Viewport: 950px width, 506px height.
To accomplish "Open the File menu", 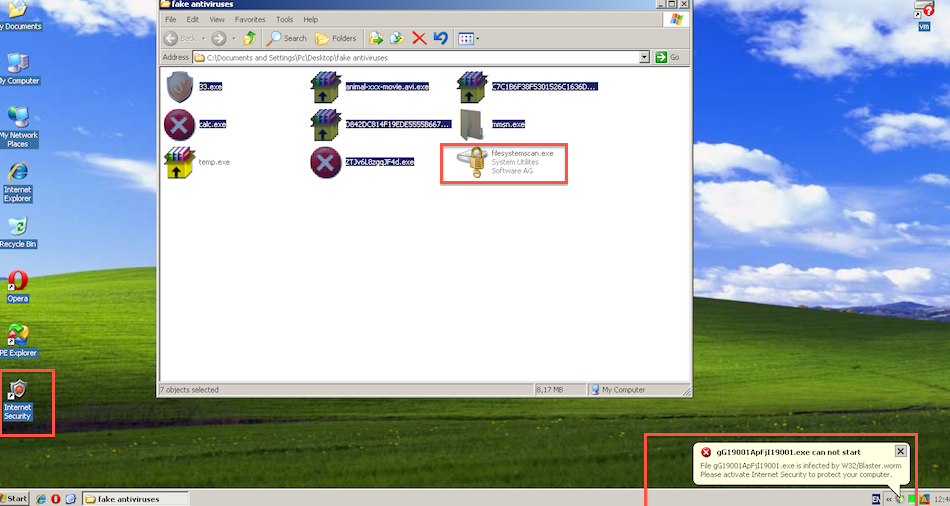I will [171, 19].
